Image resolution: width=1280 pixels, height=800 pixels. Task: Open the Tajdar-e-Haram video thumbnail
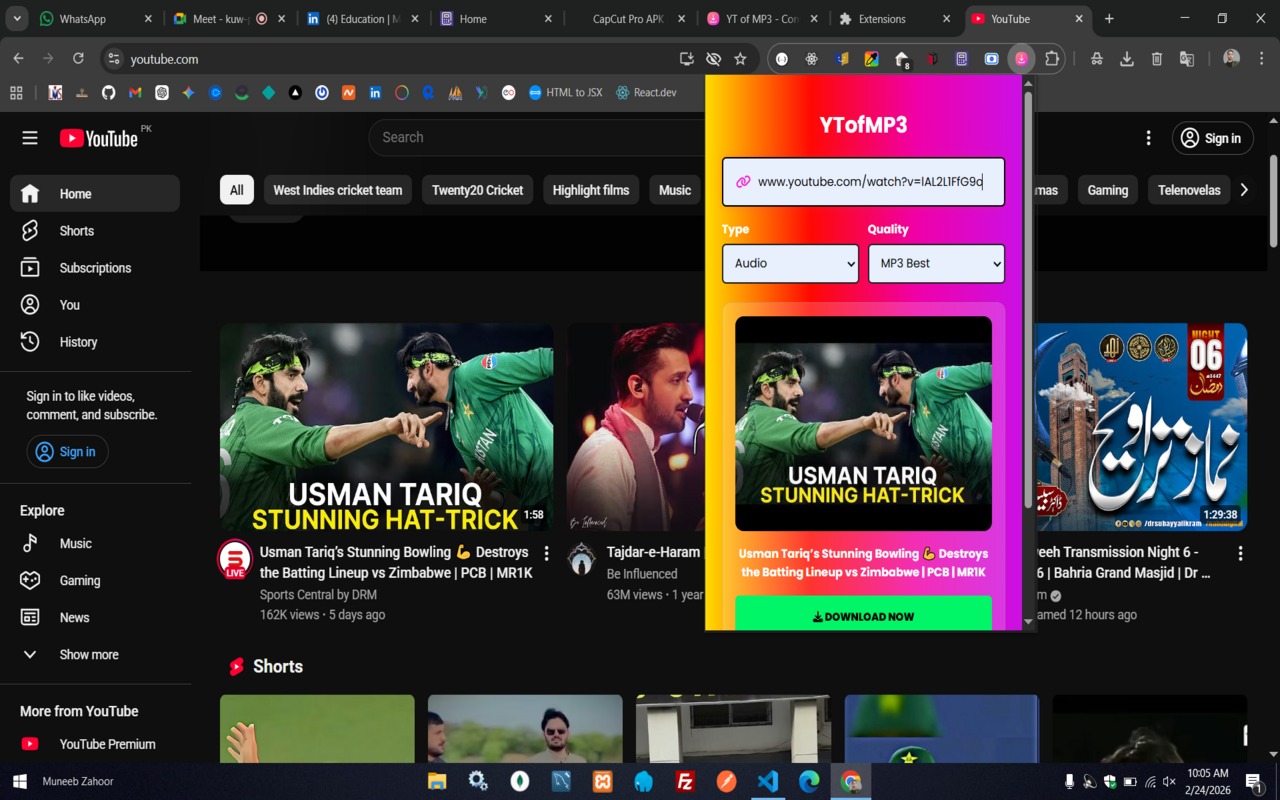636,427
